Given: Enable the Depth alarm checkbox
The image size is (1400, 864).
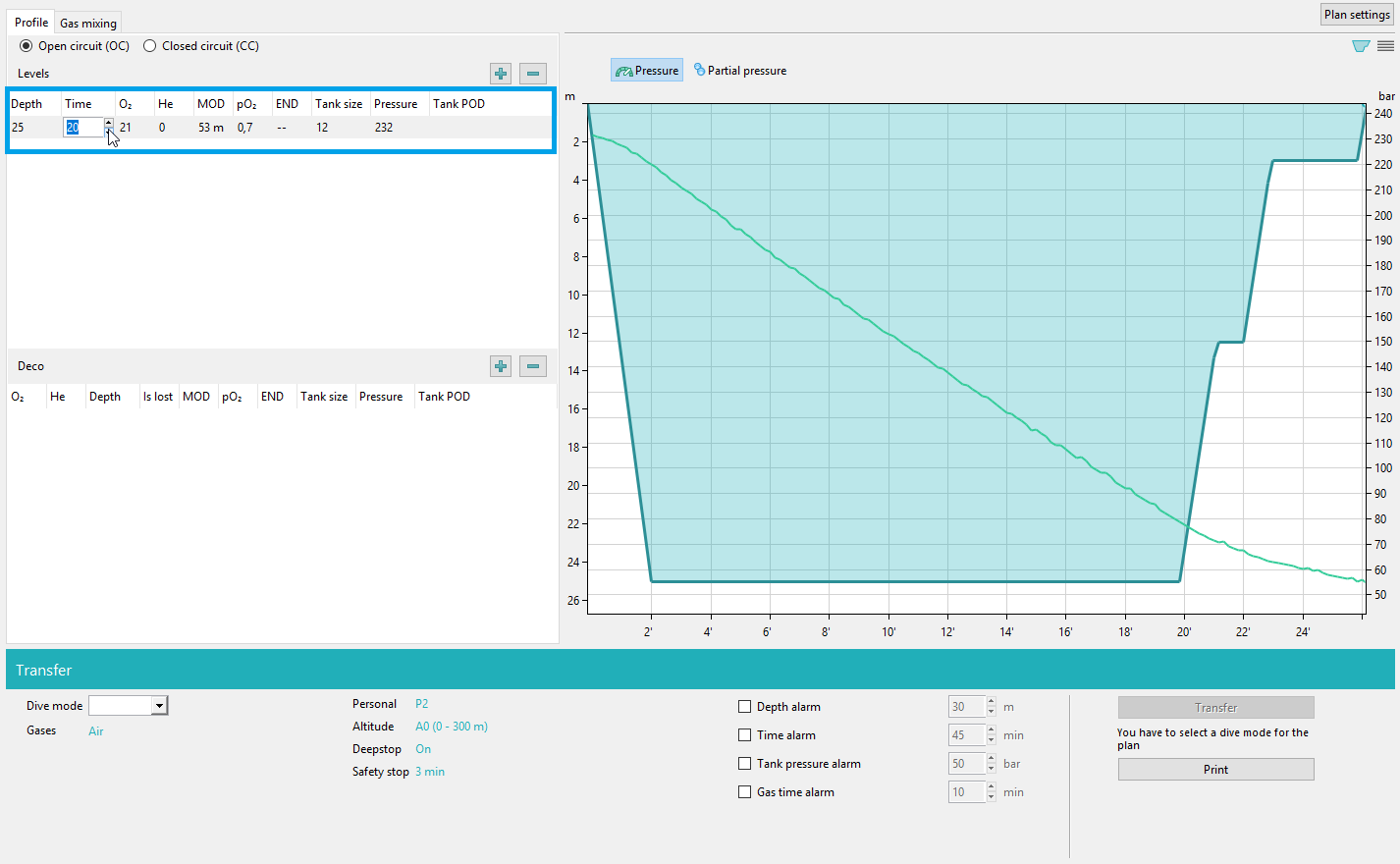Looking at the screenshot, I should pos(745,707).
